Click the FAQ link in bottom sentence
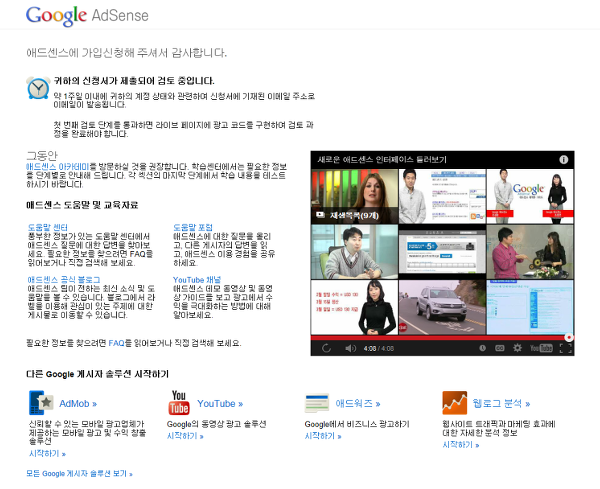Image resolution: width=600 pixels, height=489 pixels. click(116, 343)
